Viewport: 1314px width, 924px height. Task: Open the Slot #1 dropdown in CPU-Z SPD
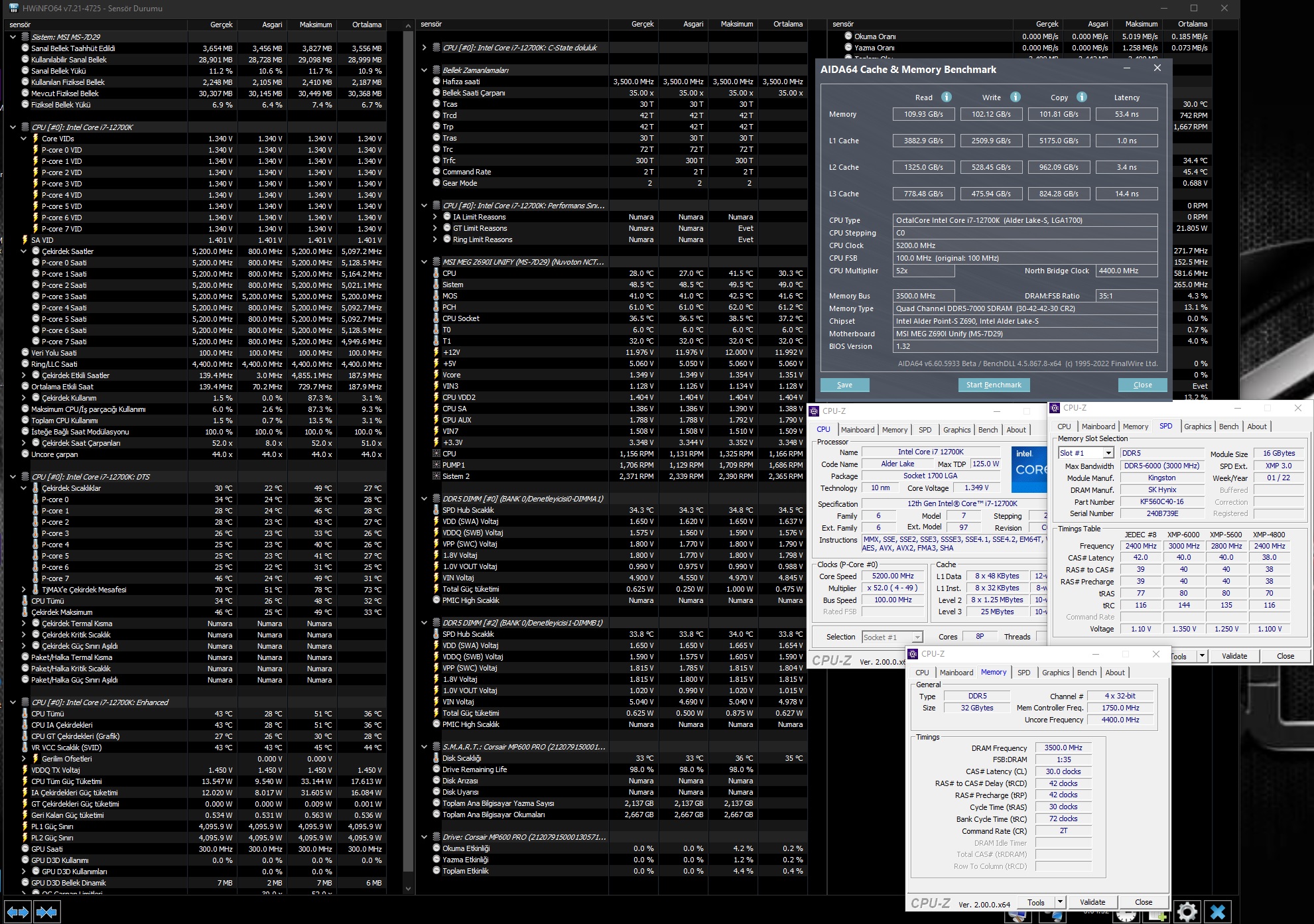point(1108,453)
